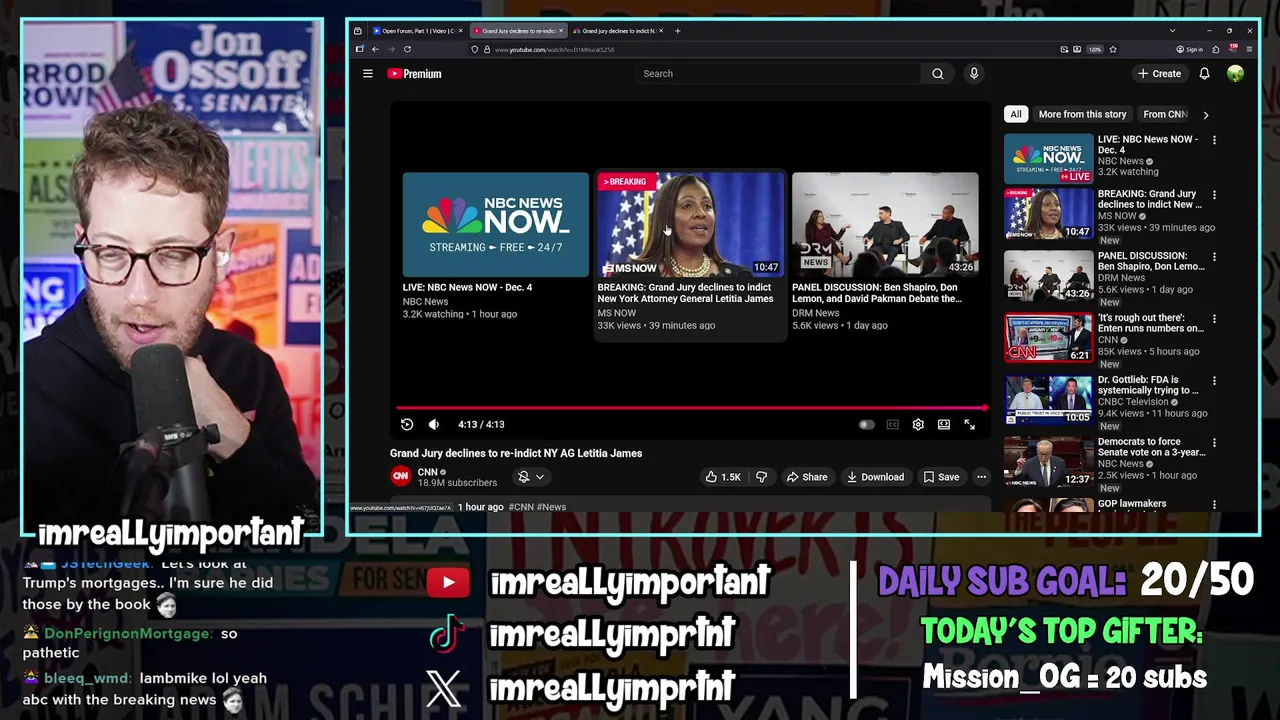This screenshot has height=720, width=1280.
Task: Open the MS NOW Letitia James endscreen thumbnail
Action: 691,224
